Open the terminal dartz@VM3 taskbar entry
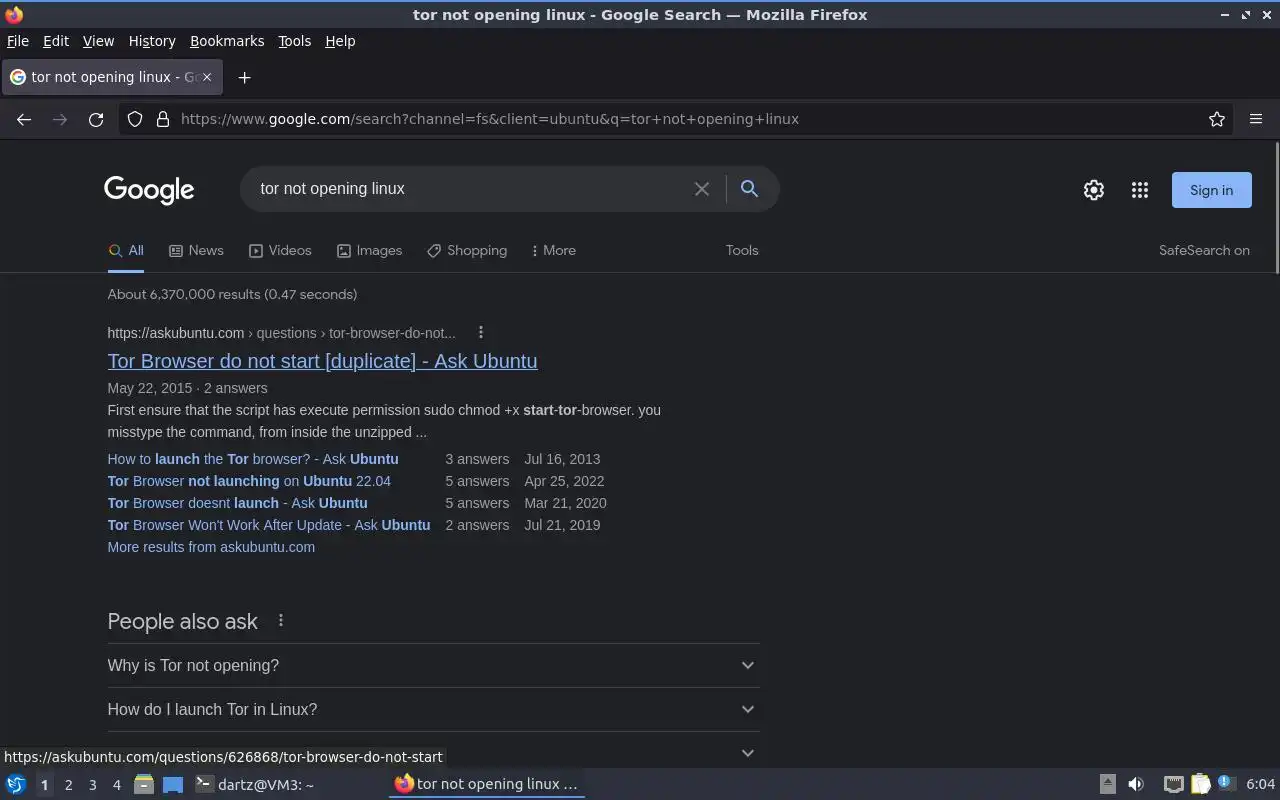The width and height of the screenshot is (1280, 800). coord(255,784)
